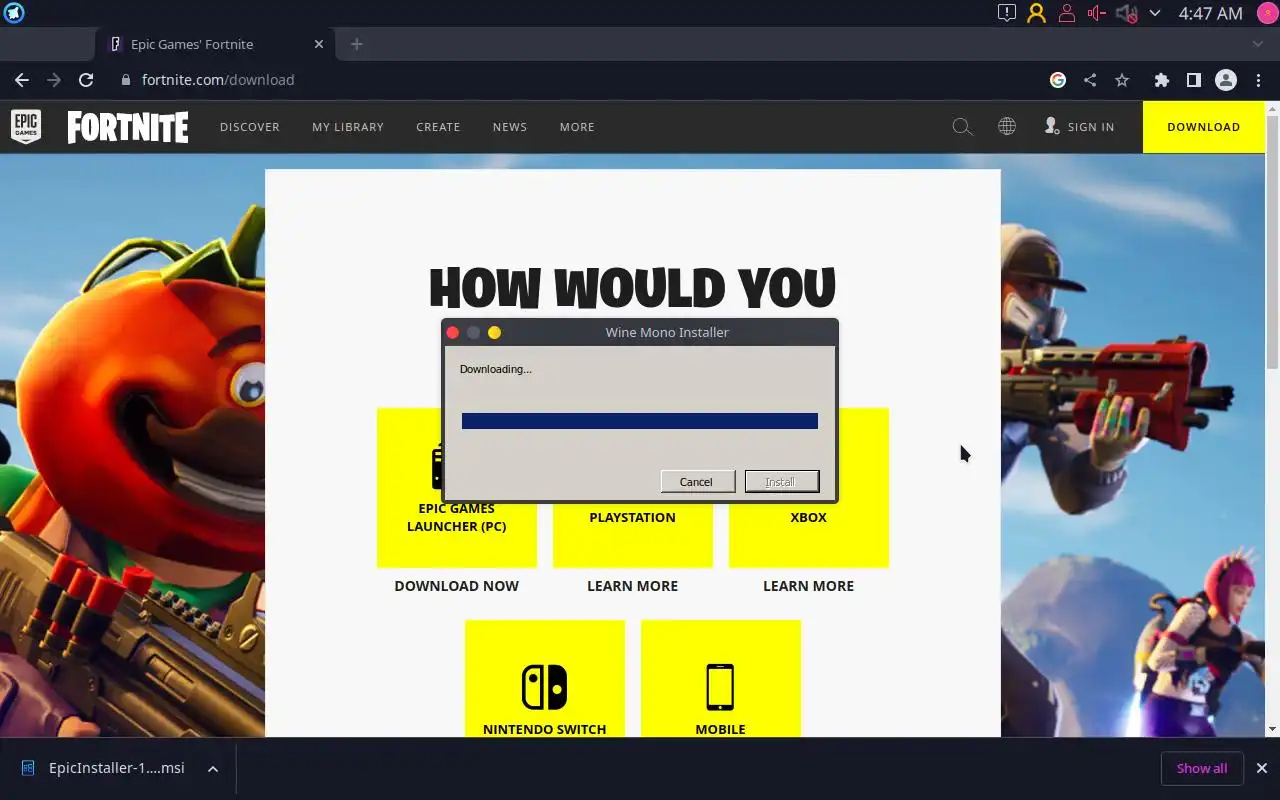The image size is (1280, 800).
Task: Open the CREATE menu item
Action: [x=438, y=127]
